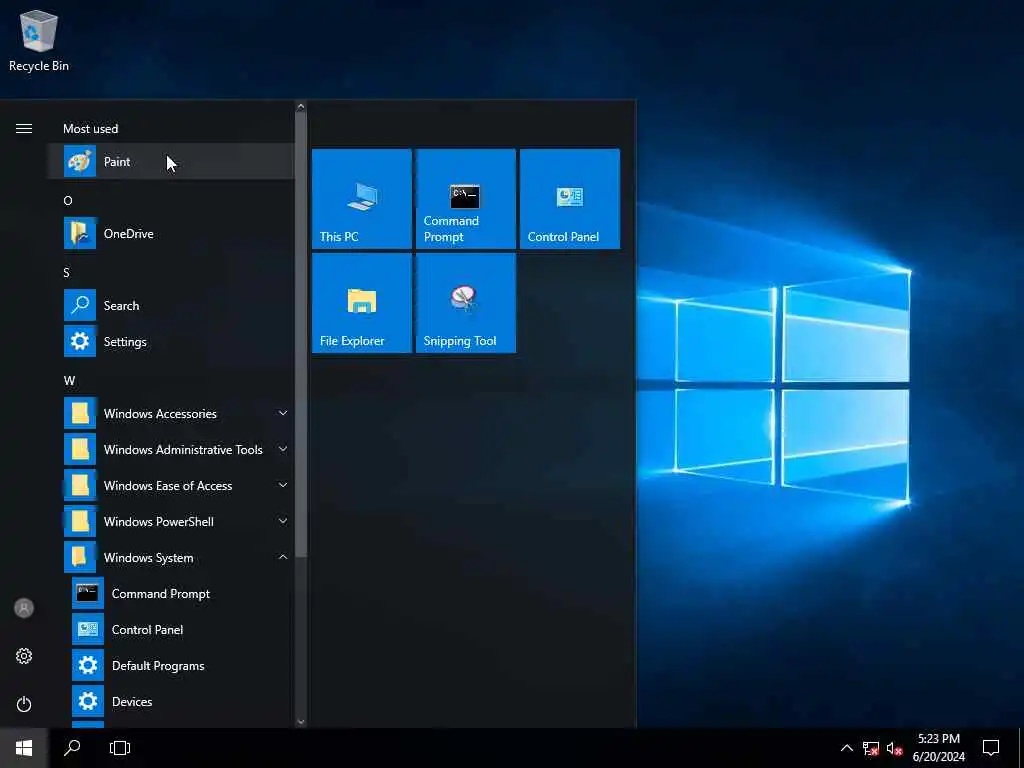Open Settings gear in Start sidebar
This screenshot has width=1024, height=768.
coord(24,656)
